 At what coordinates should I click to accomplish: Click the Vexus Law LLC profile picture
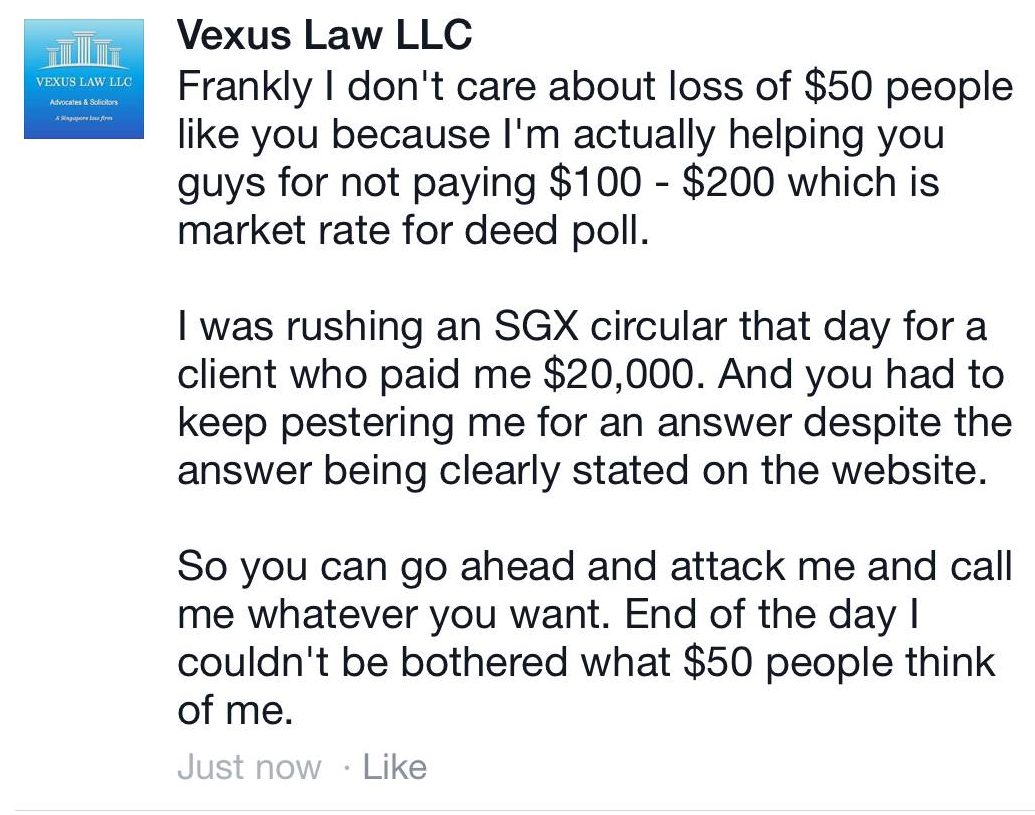84,80
